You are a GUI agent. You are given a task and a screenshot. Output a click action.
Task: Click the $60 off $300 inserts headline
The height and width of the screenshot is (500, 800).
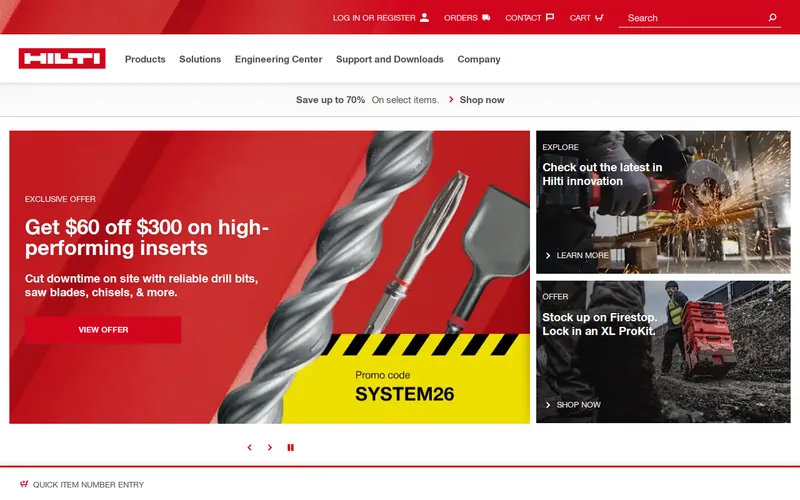tap(147, 237)
